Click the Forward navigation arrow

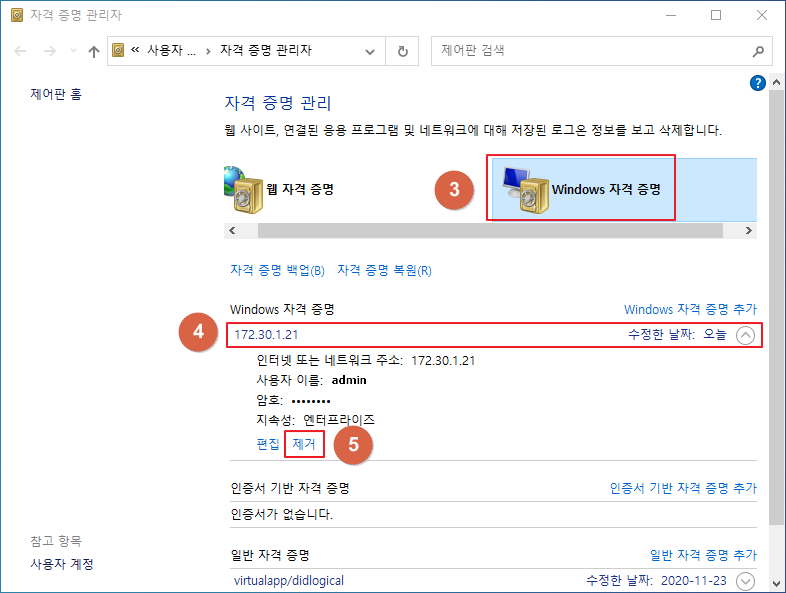click(50, 51)
